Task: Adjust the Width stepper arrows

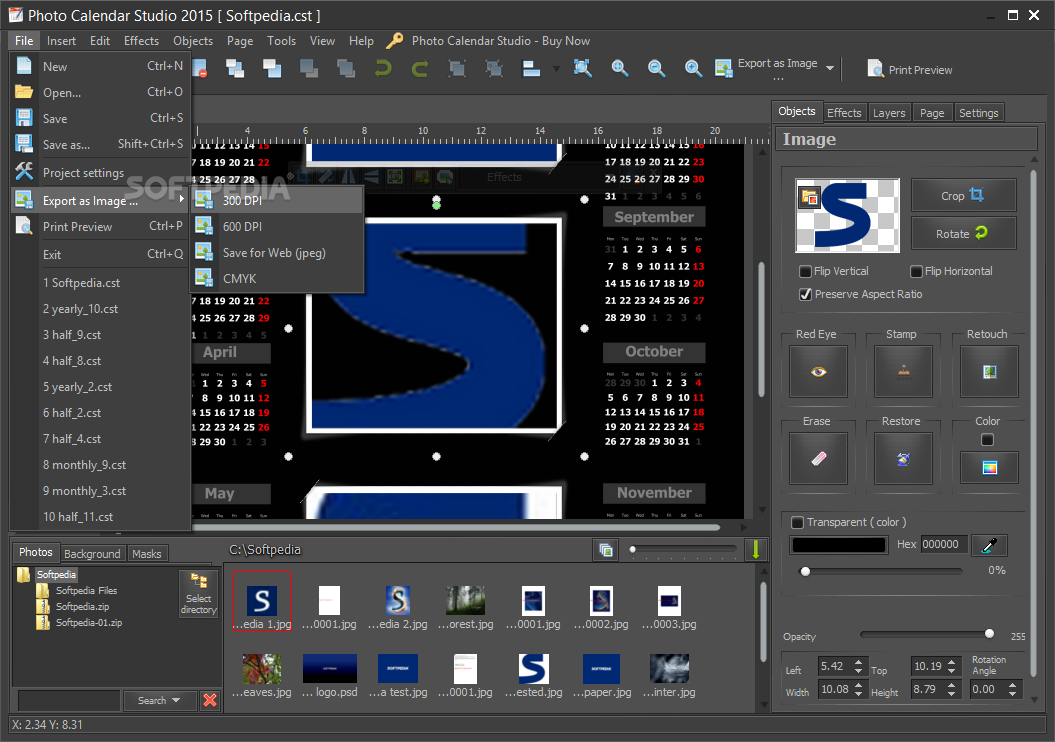Action: (859, 689)
